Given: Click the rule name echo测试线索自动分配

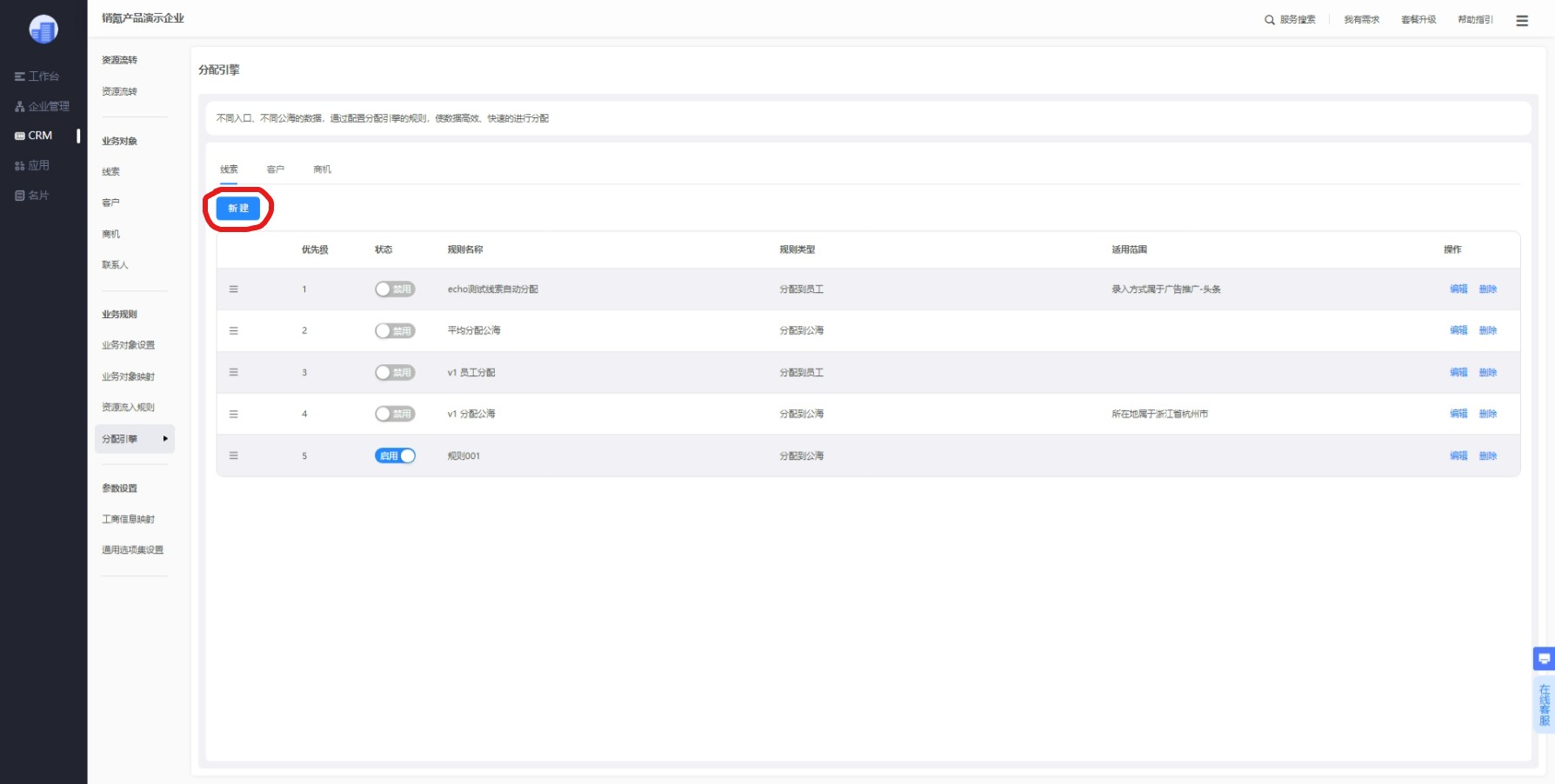Looking at the screenshot, I should (493, 289).
